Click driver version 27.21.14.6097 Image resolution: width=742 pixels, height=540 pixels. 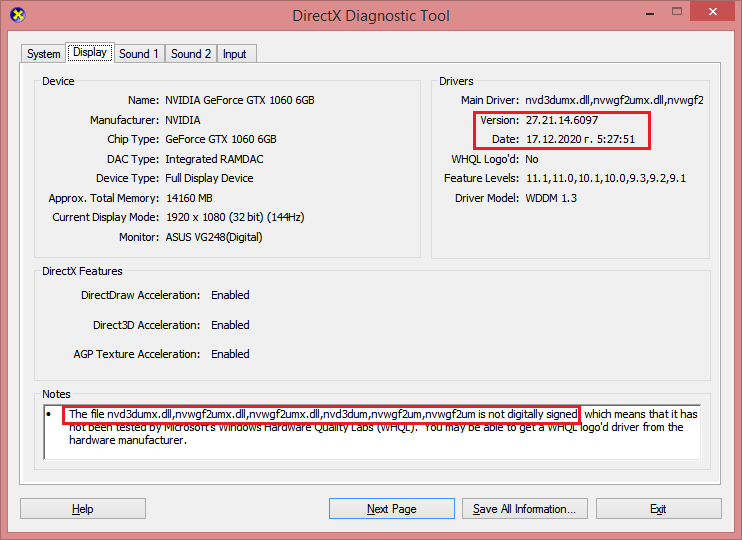562,120
